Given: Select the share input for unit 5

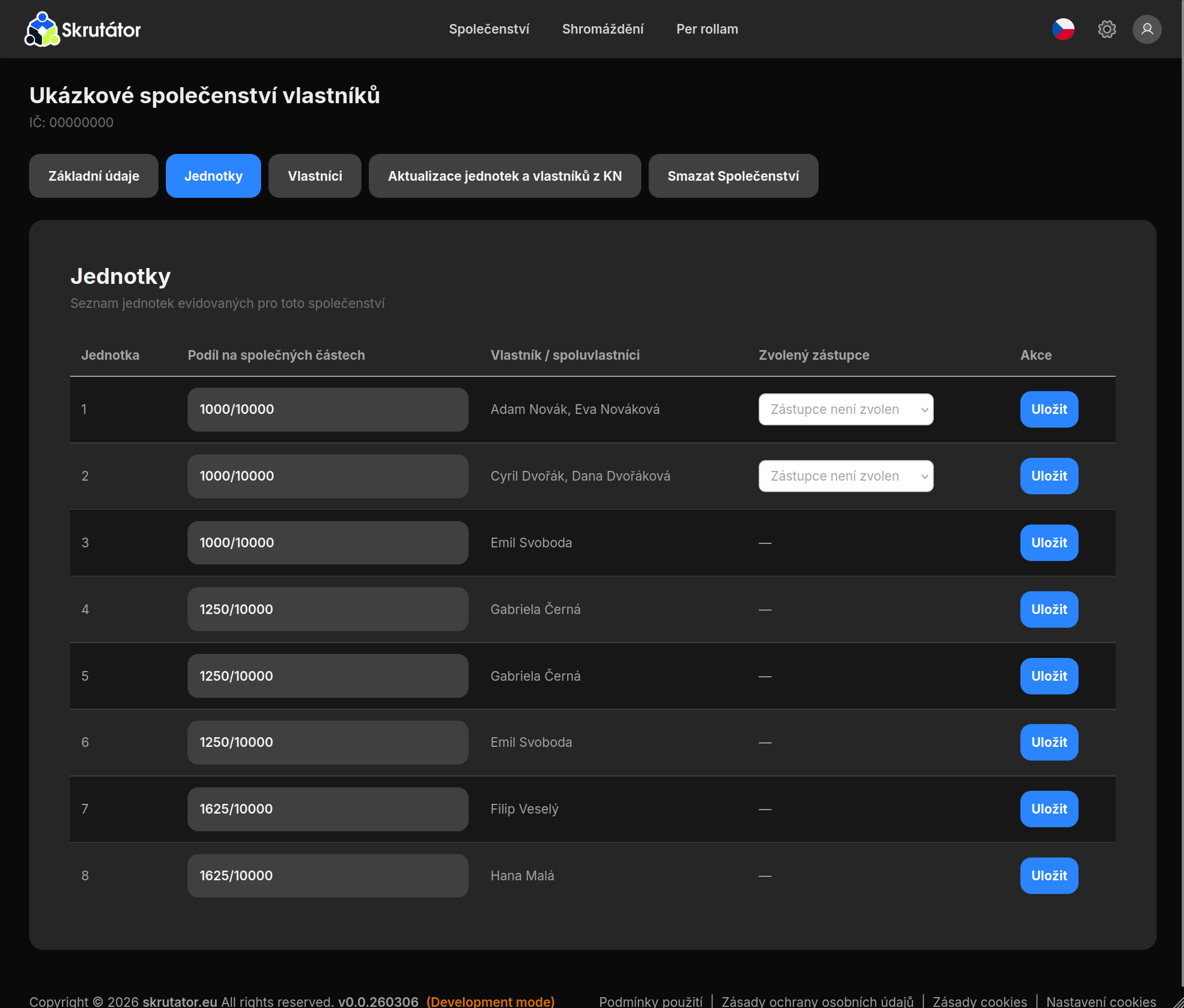Looking at the screenshot, I should tap(327, 676).
